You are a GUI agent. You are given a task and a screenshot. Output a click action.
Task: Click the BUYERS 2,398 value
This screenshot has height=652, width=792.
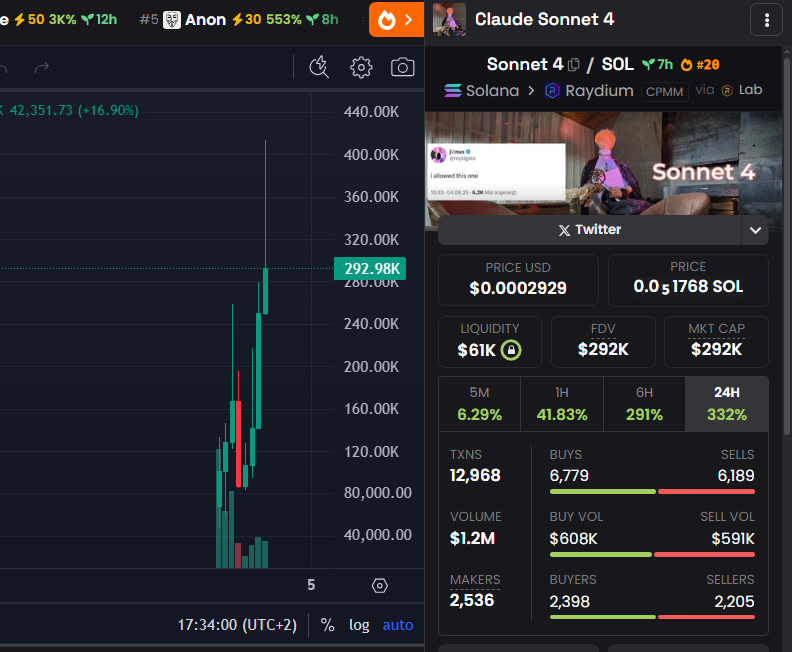tap(569, 601)
